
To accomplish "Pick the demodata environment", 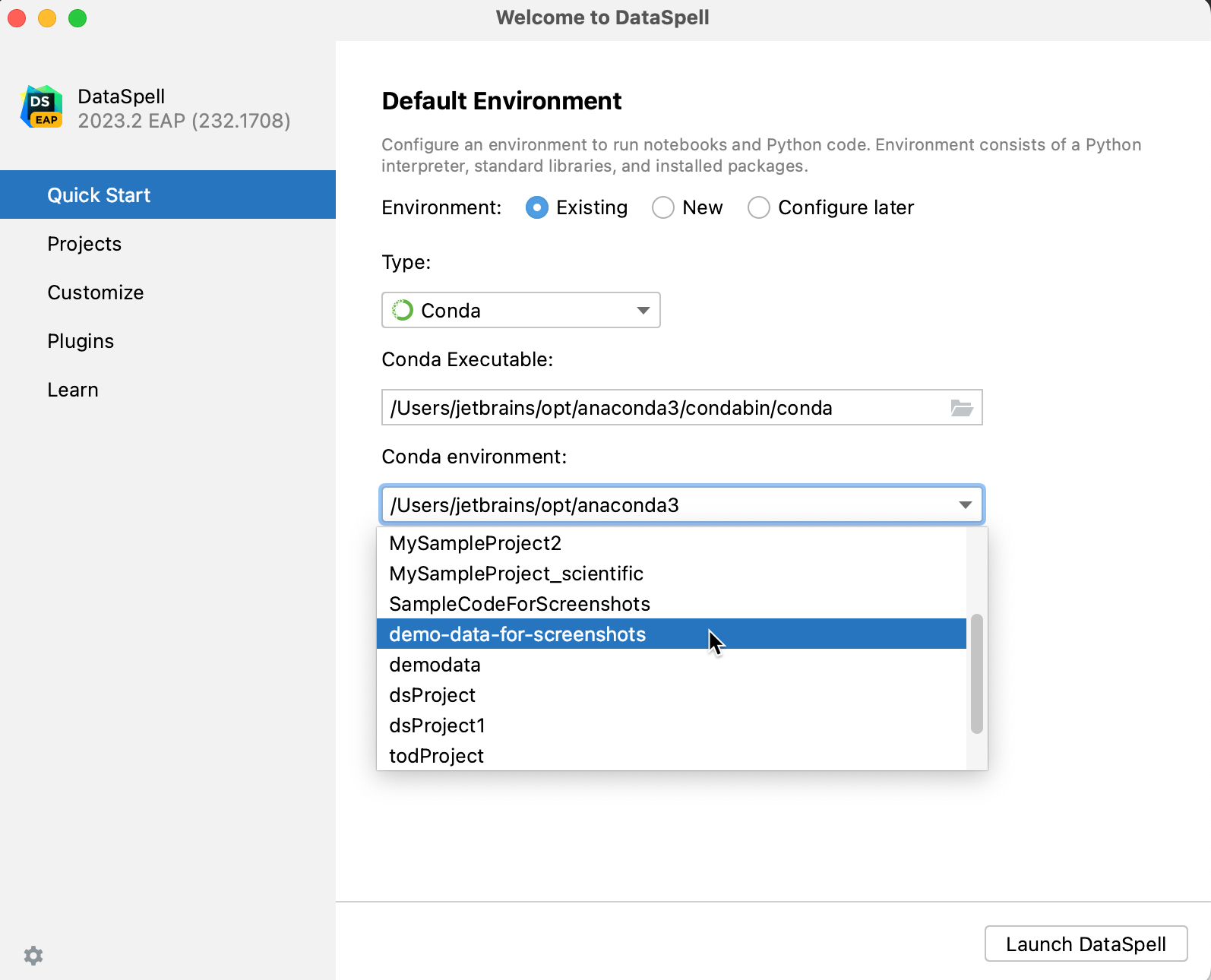I will click(672, 665).
